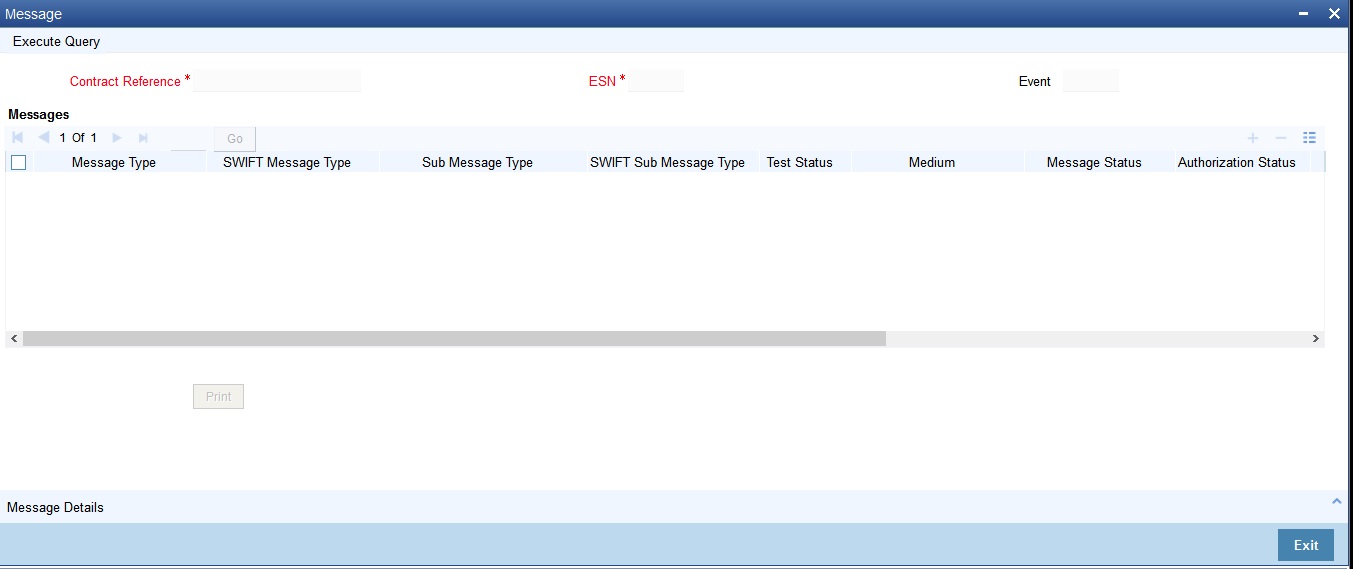Click the Authorization Status column header
Screen dimensions: 1353x569
pos(1237,162)
